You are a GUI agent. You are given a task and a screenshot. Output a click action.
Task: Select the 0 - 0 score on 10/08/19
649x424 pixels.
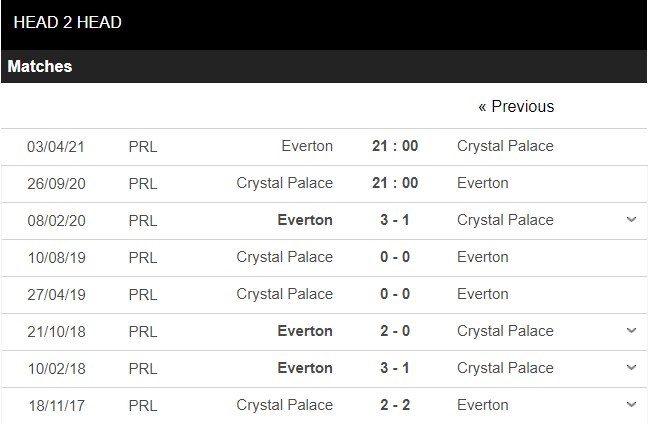click(395, 257)
